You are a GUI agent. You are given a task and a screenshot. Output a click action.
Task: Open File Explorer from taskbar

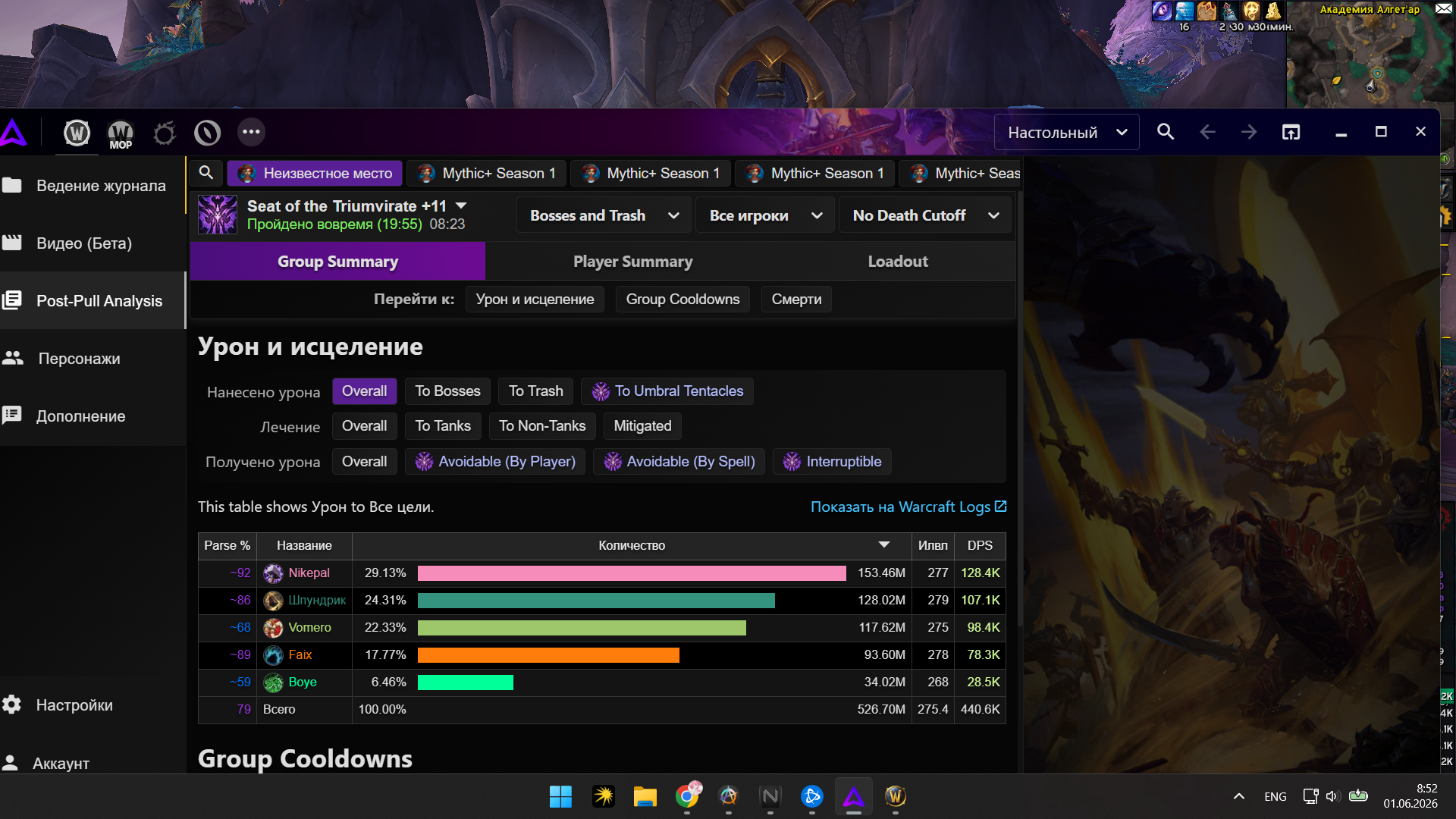(x=645, y=796)
